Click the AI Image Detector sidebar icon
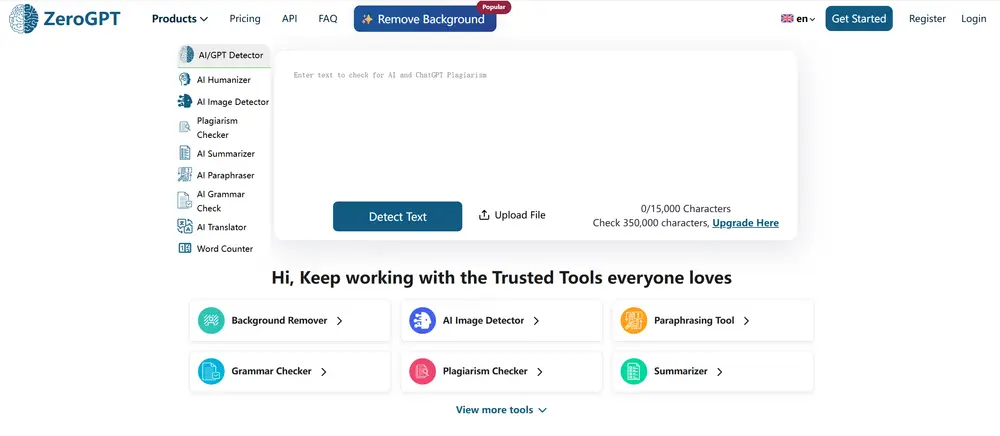This screenshot has width=1000, height=436. [x=185, y=101]
